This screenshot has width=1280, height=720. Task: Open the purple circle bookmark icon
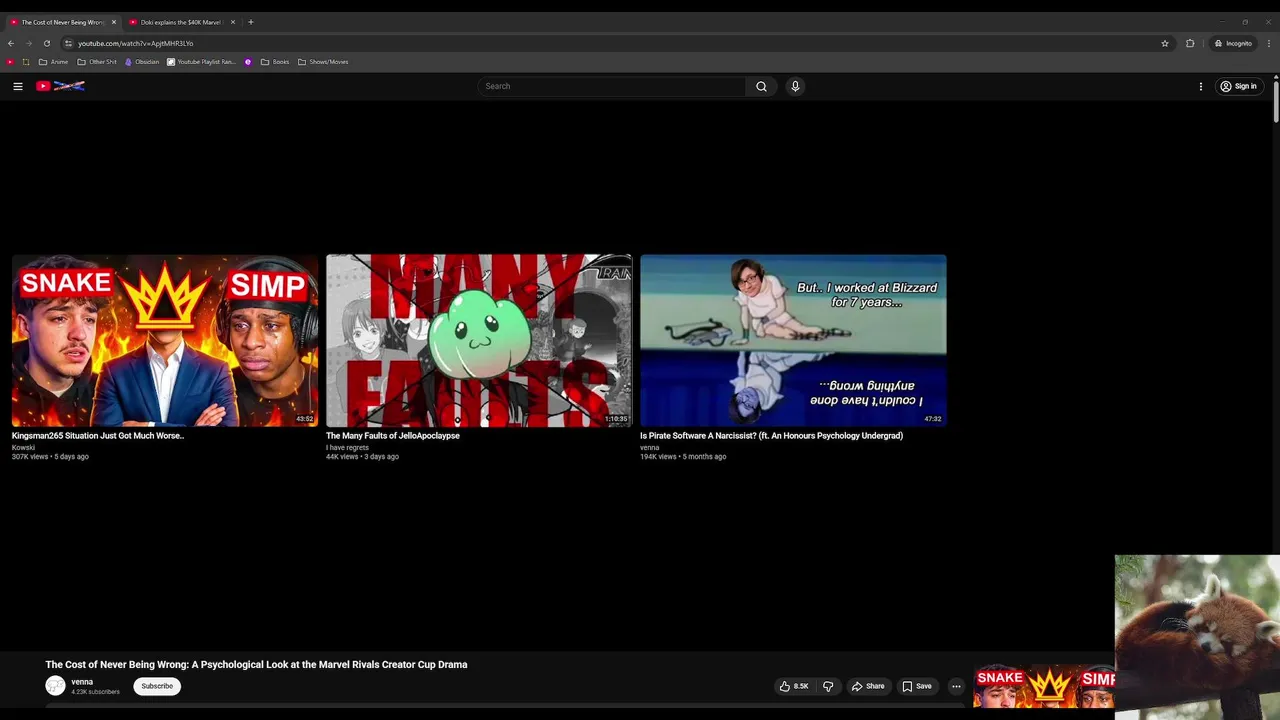tap(248, 62)
